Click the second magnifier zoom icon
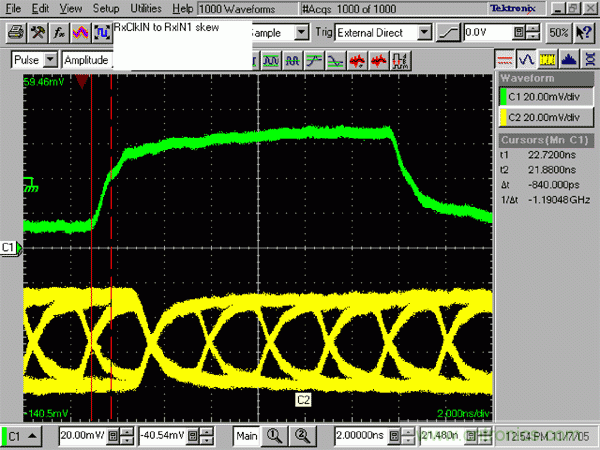 pos(295,435)
